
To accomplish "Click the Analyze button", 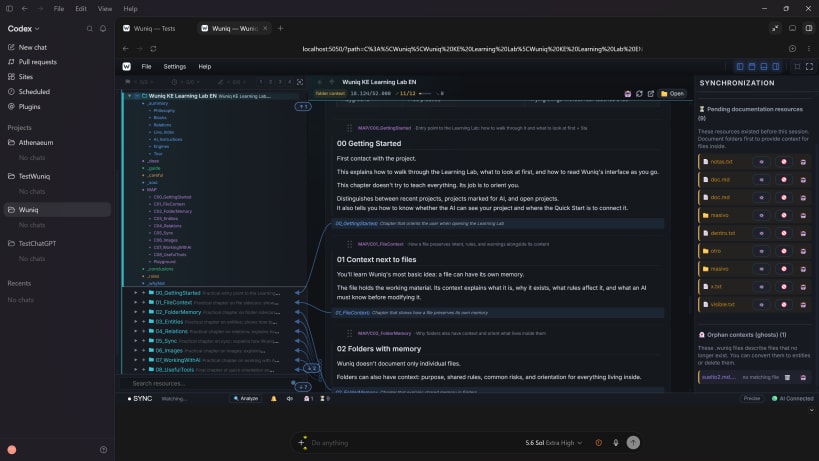I will coord(245,398).
